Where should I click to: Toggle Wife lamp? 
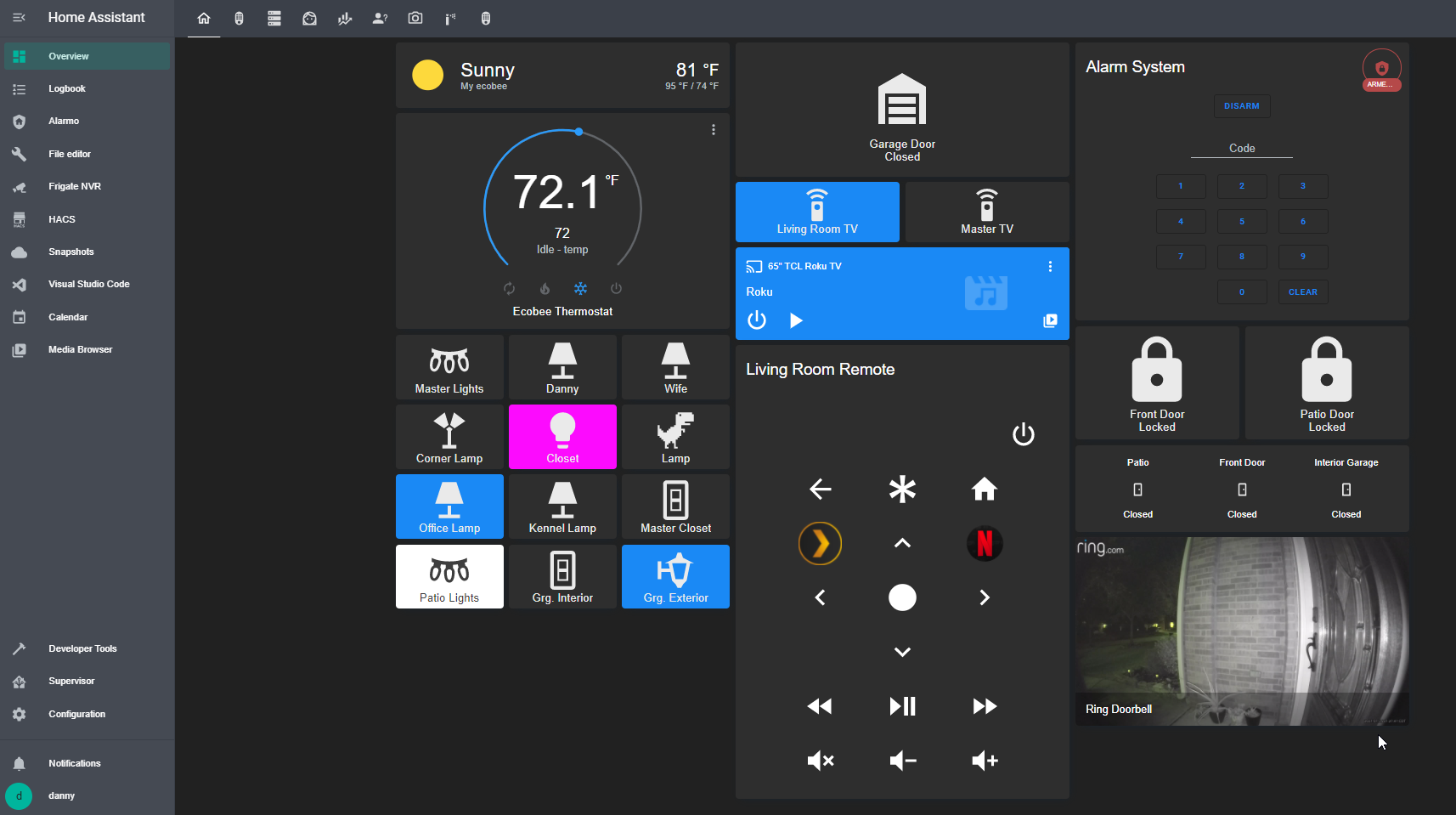coord(675,367)
